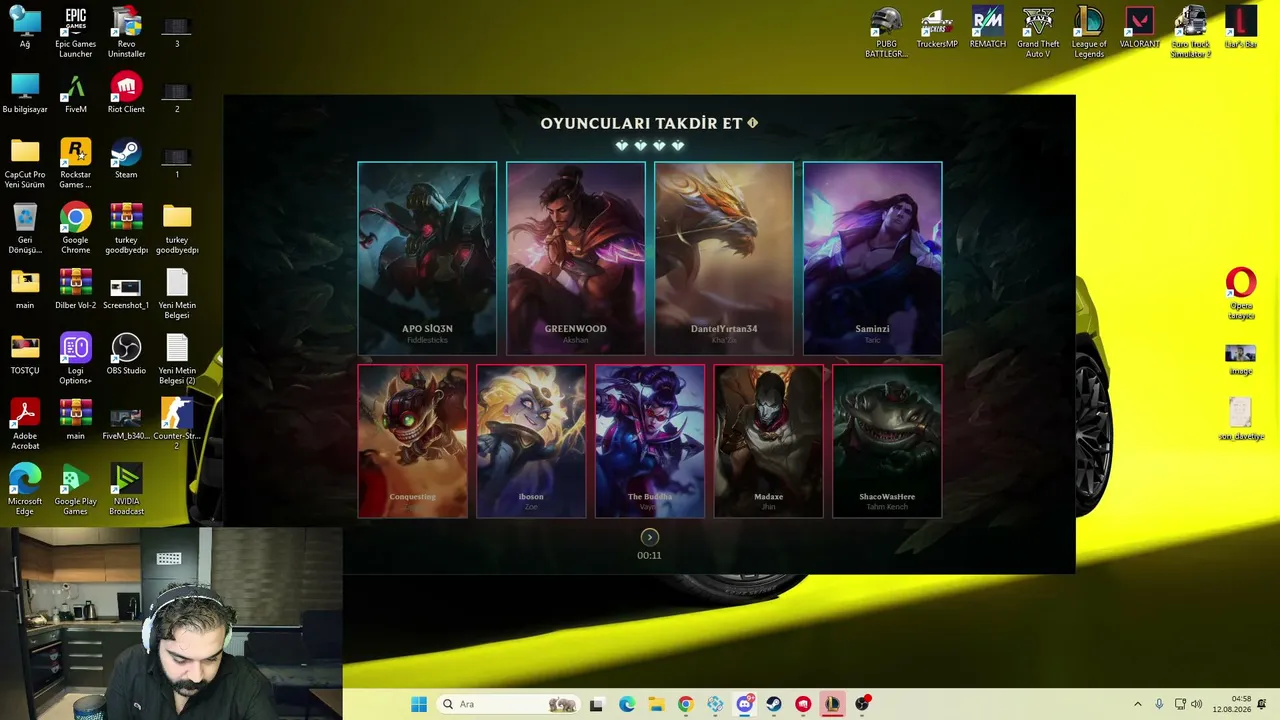Launch the FiveM desktop shortcut
The image size is (1280, 720).
[75, 93]
